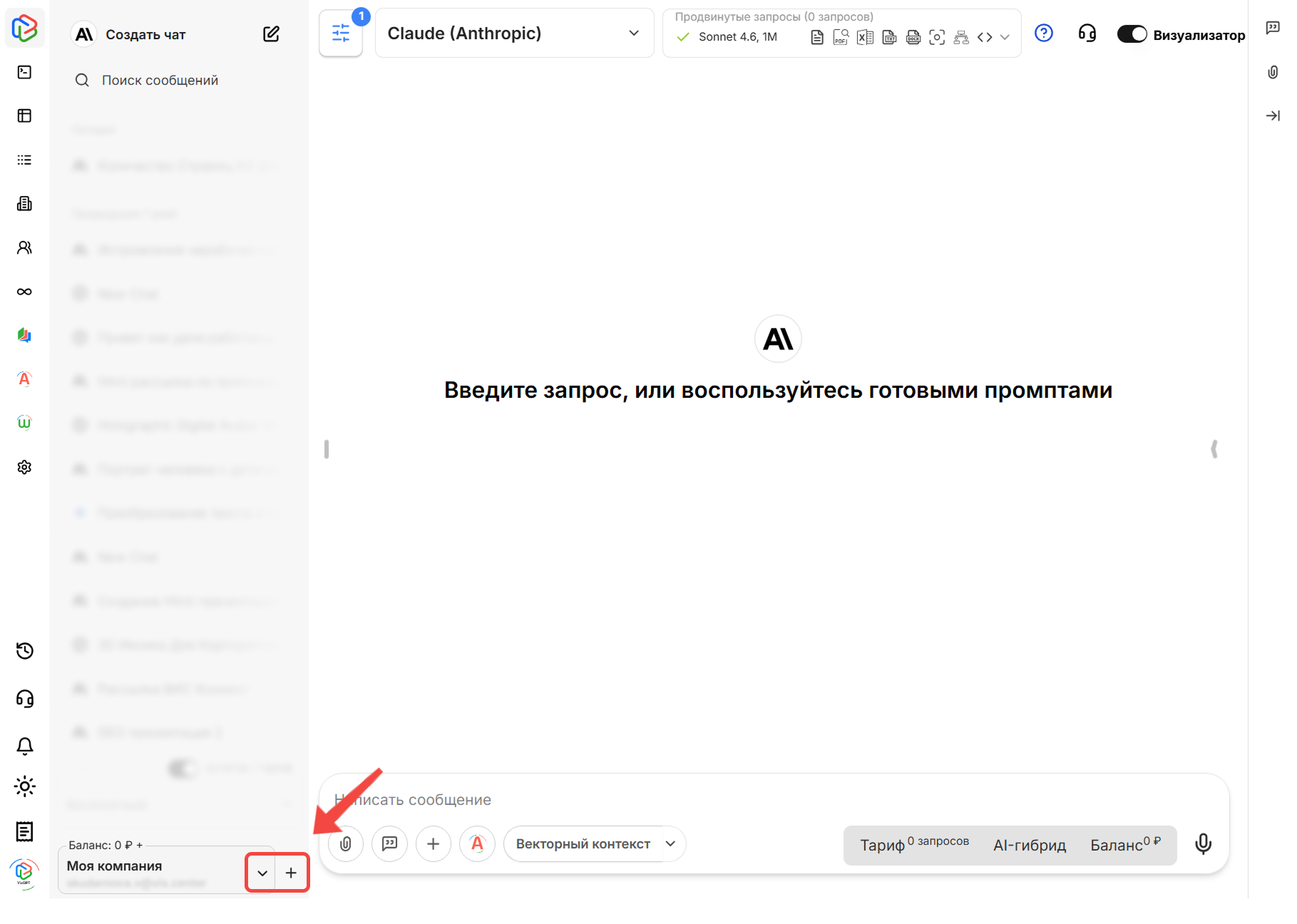The width and height of the screenshot is (1297, 924).
Task: Open the history clock icon in sidebar
Action: pos(25,651)
